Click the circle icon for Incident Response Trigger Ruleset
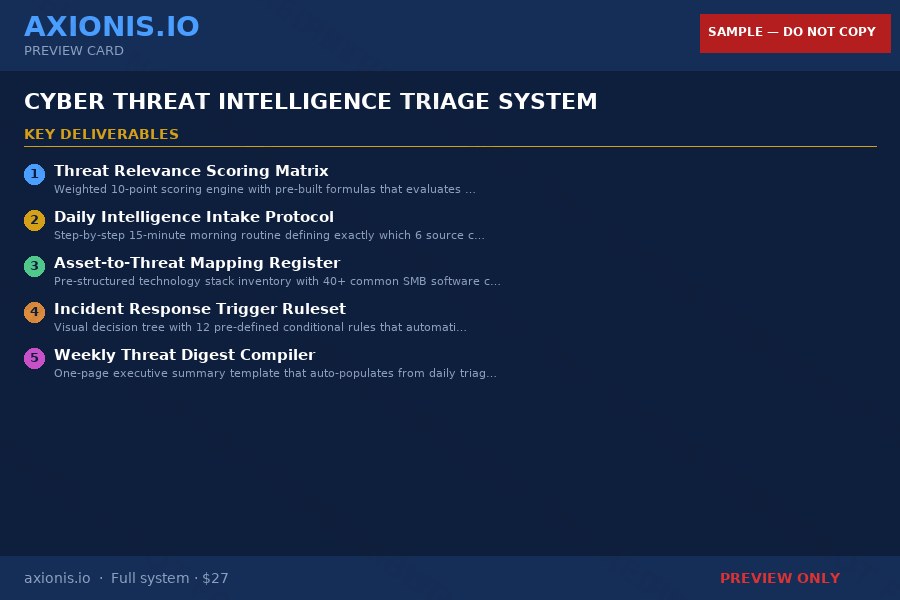The image size is (900, 600). [34, 311]
